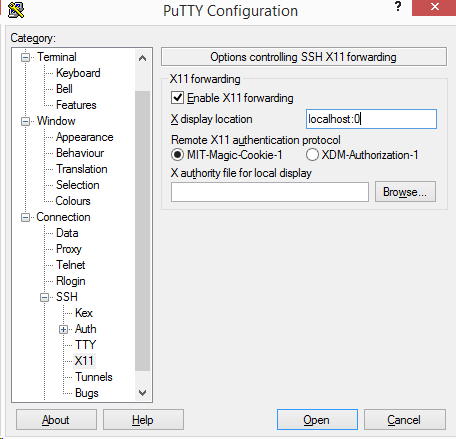Screen dimensions: 456x439
Task: Select Colours under Window
Action: pos(73,201)
